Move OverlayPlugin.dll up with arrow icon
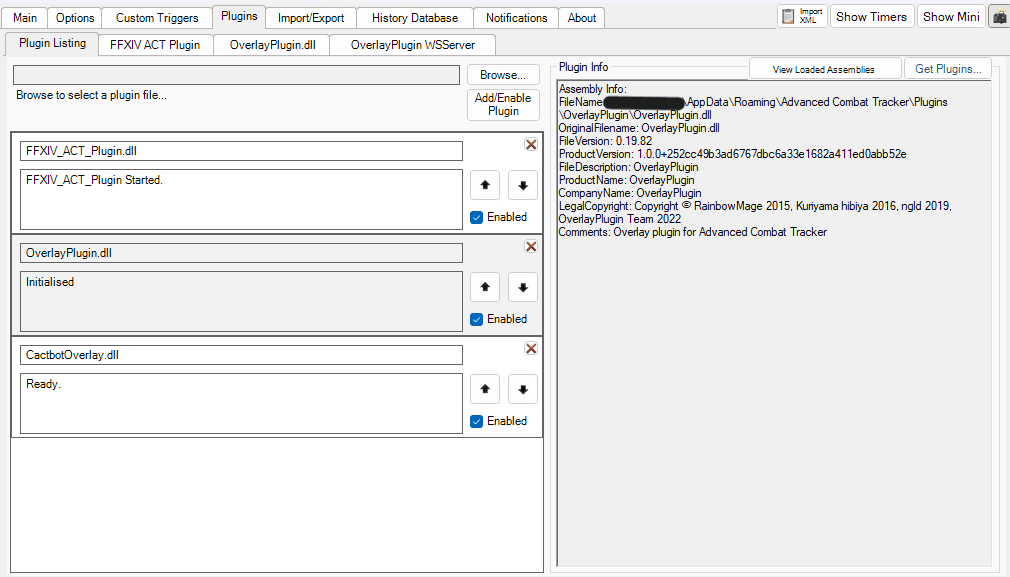This screenshot has width=1010, height=577. (x=485, y=287)
